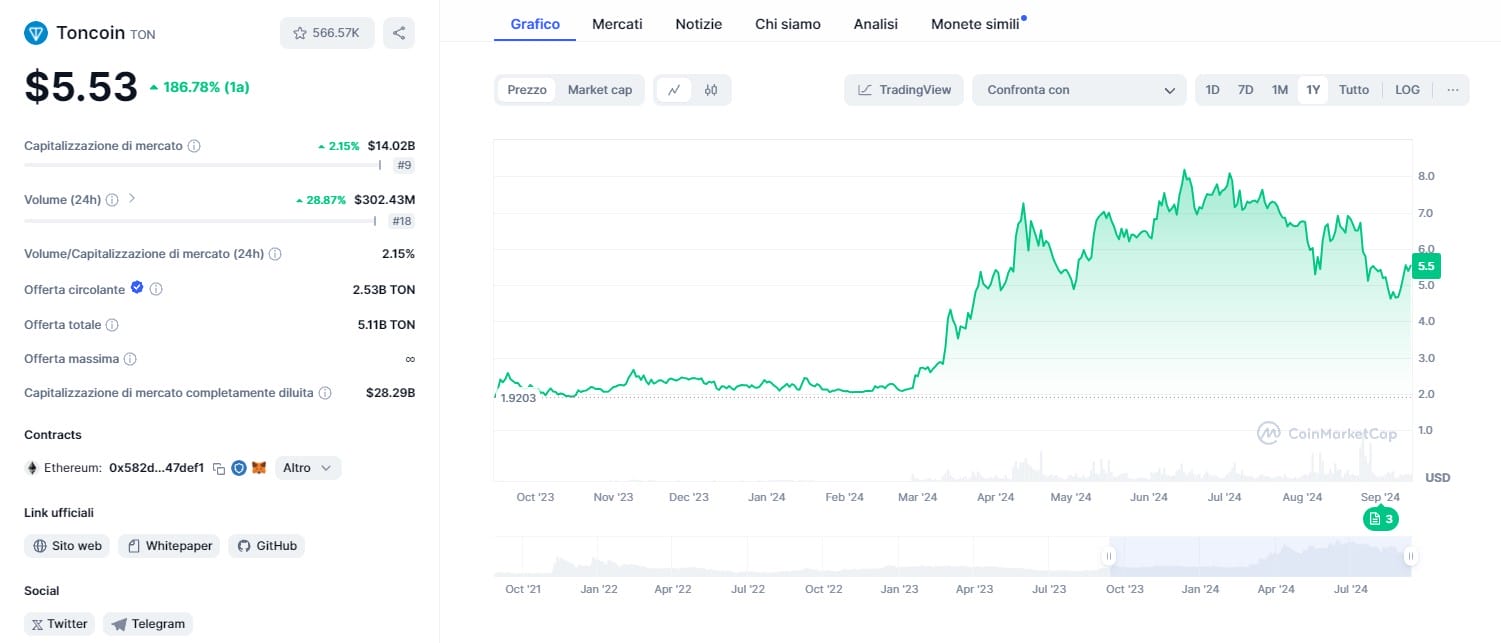Click the 5.5 current price label
The height and width of the screenshot is (643, 1501).
tap(1426, 266)
